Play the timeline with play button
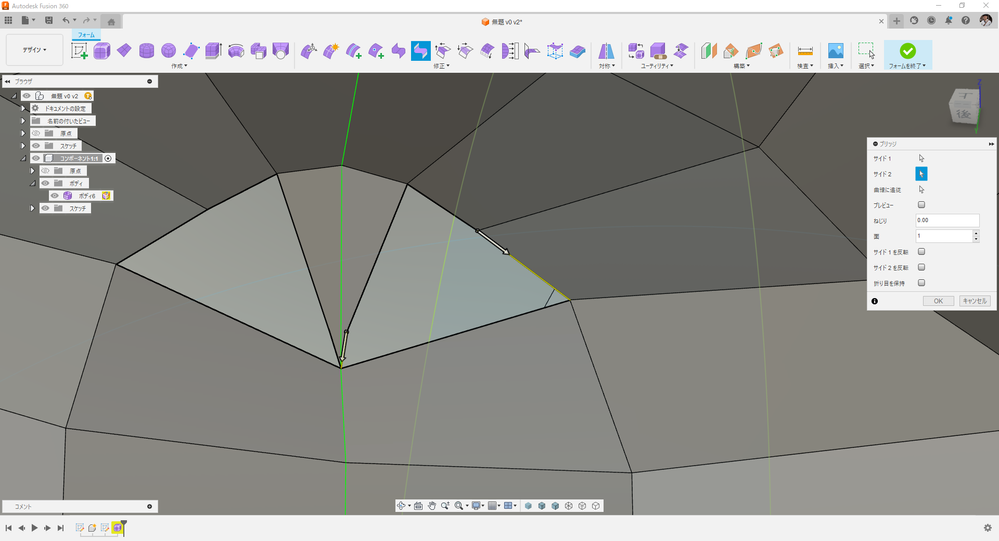The height and width of the screenshot is (541, 999). click(34, 528)
